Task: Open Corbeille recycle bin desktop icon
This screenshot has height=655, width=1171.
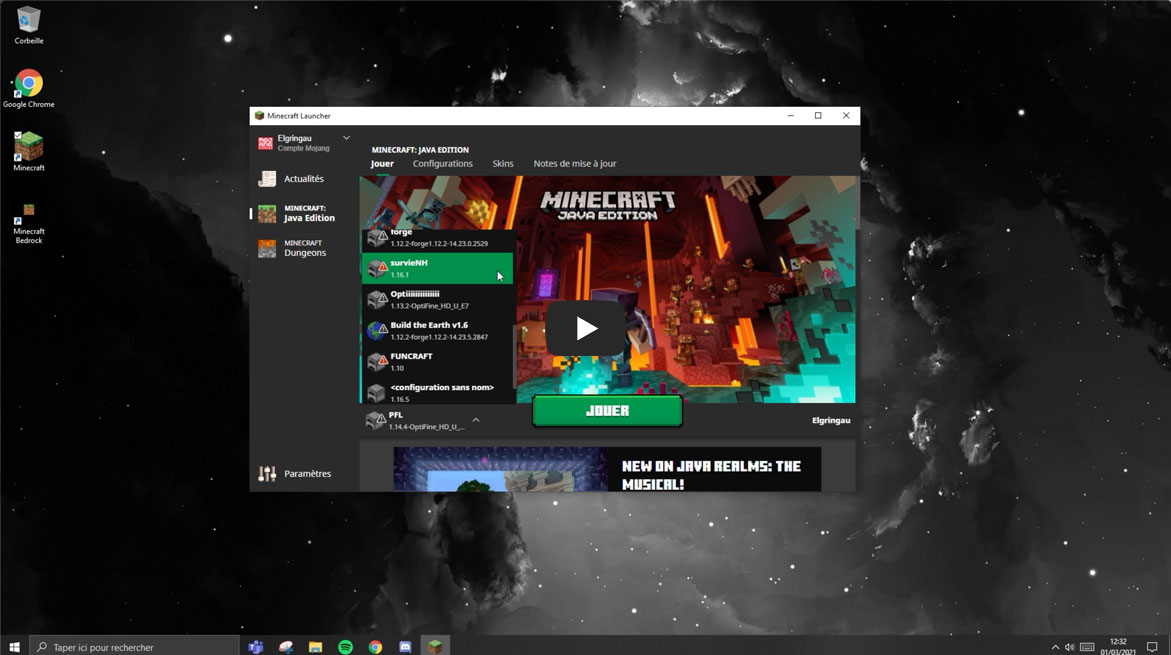Action: coord(28,25)
